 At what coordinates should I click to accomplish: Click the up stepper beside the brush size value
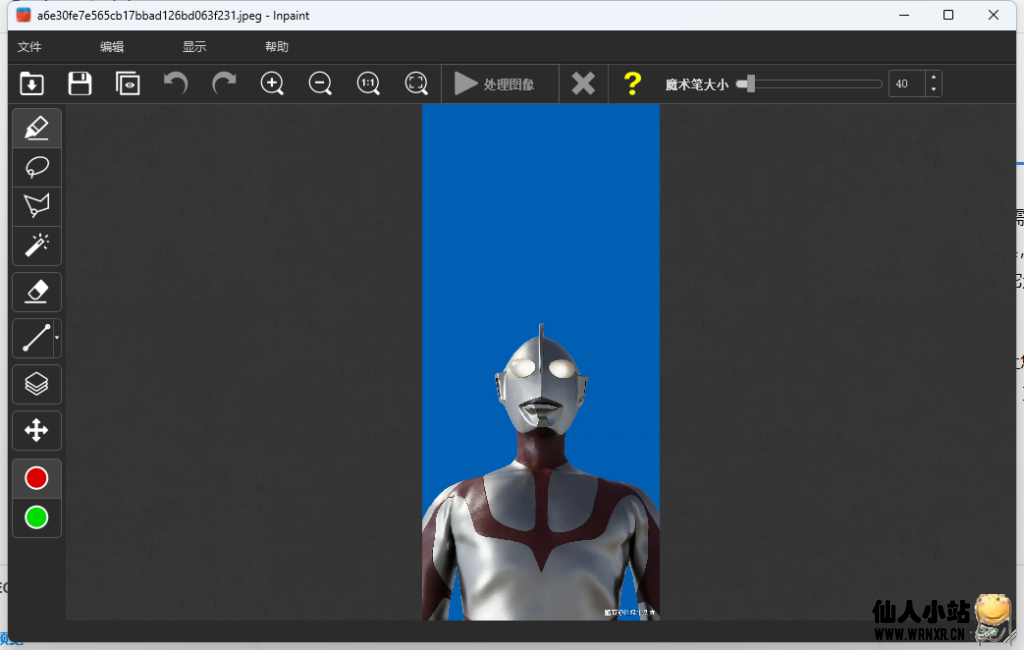933,78
